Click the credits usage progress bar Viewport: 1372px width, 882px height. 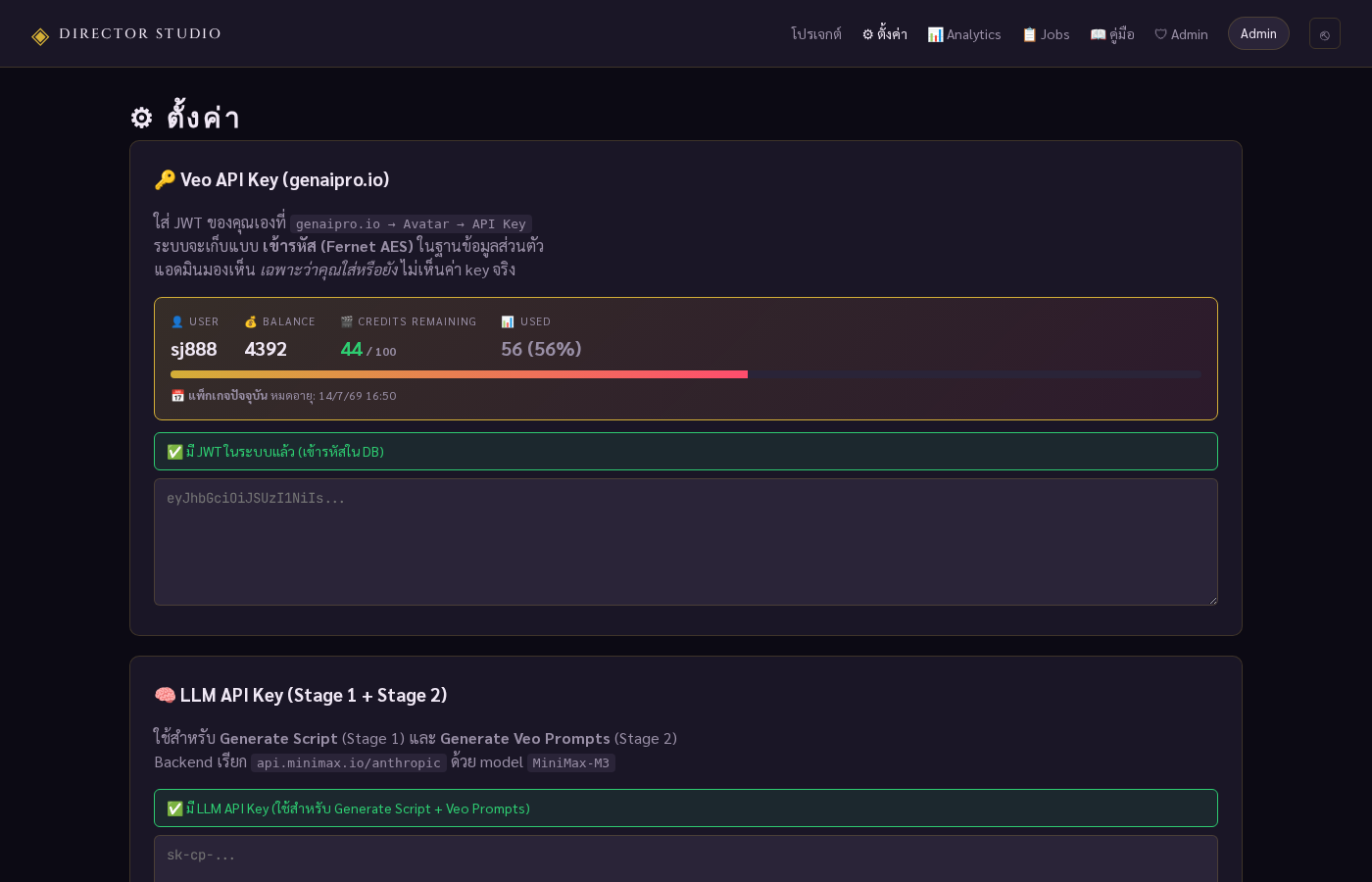tap(686, 374)
